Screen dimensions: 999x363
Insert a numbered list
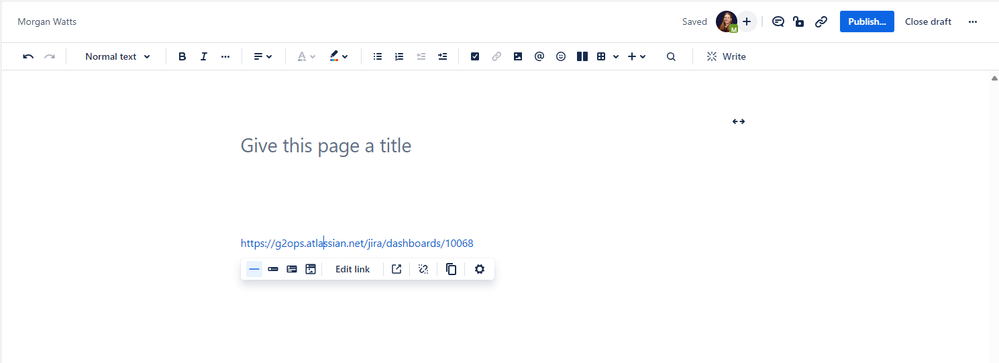pos(399,57)
